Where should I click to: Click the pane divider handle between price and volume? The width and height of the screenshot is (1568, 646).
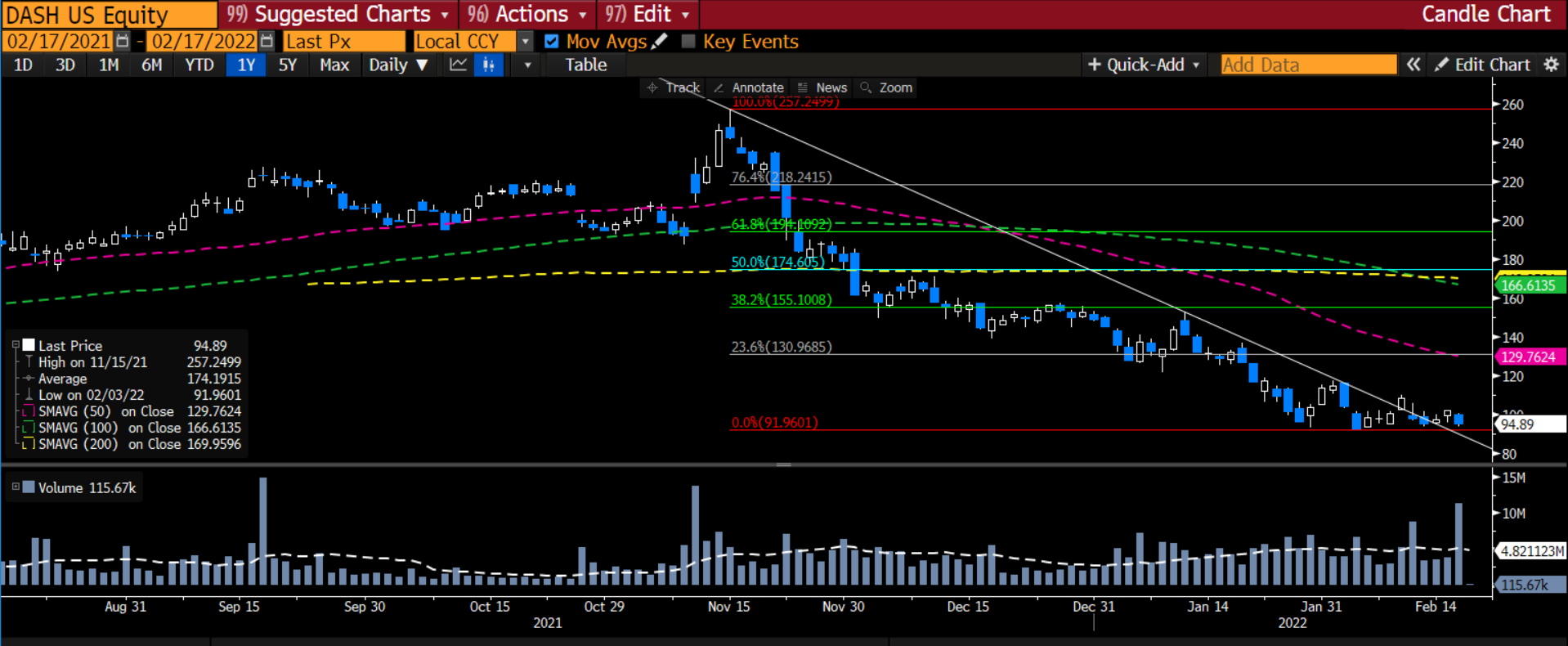coord(783,464)
